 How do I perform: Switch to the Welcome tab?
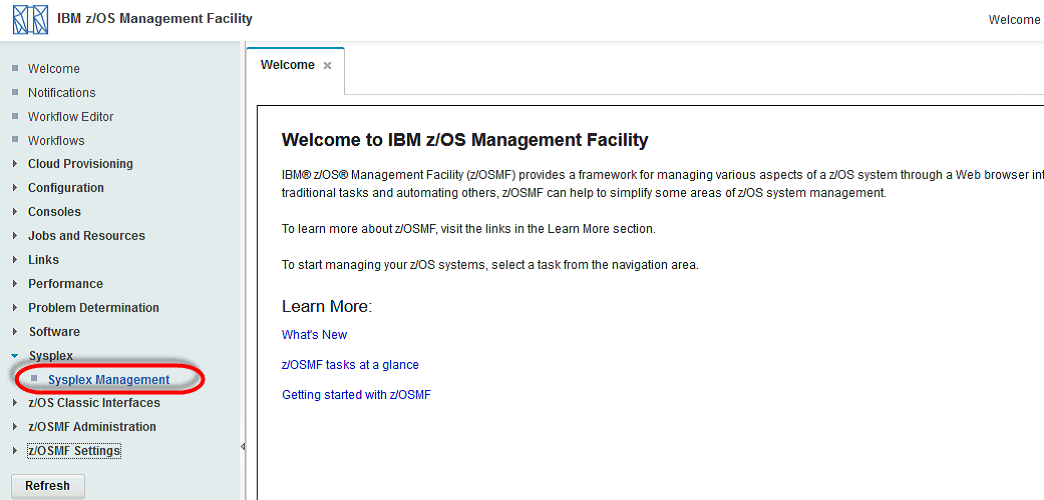click(x=287, y=65)
